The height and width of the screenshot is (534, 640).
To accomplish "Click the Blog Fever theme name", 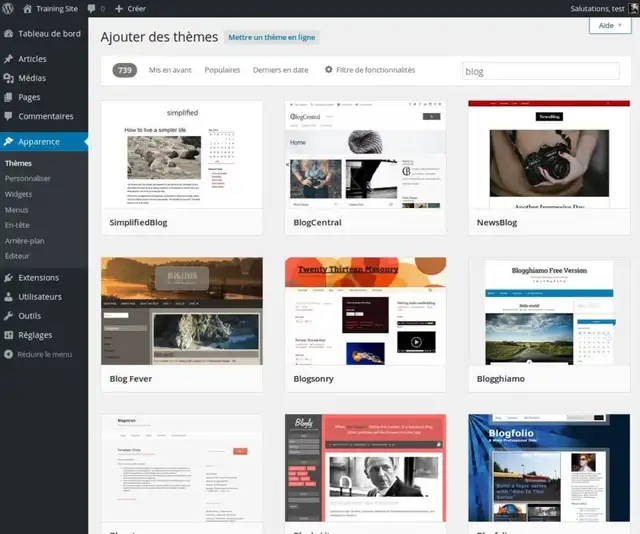I will coord(131,379).
